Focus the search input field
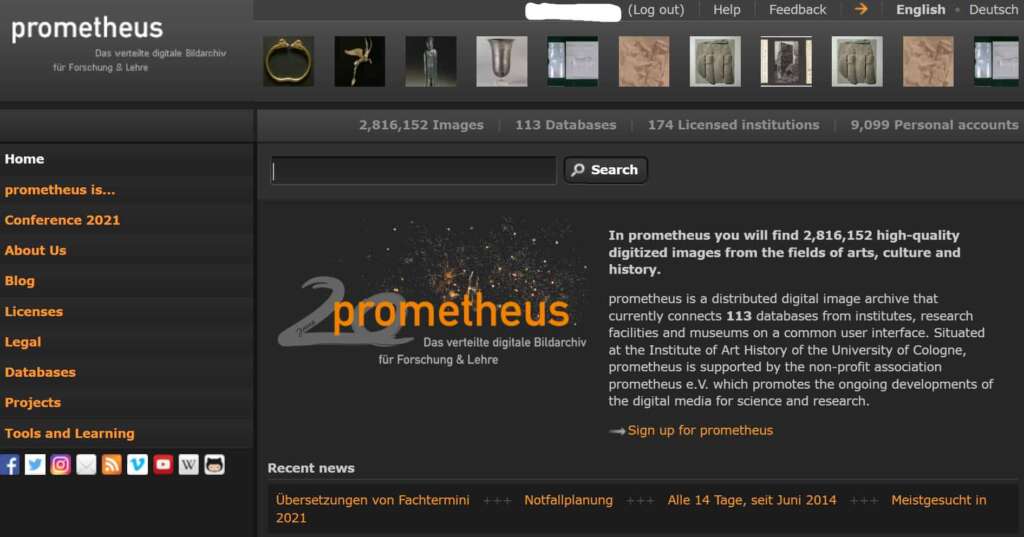 [x=413, y=171]
